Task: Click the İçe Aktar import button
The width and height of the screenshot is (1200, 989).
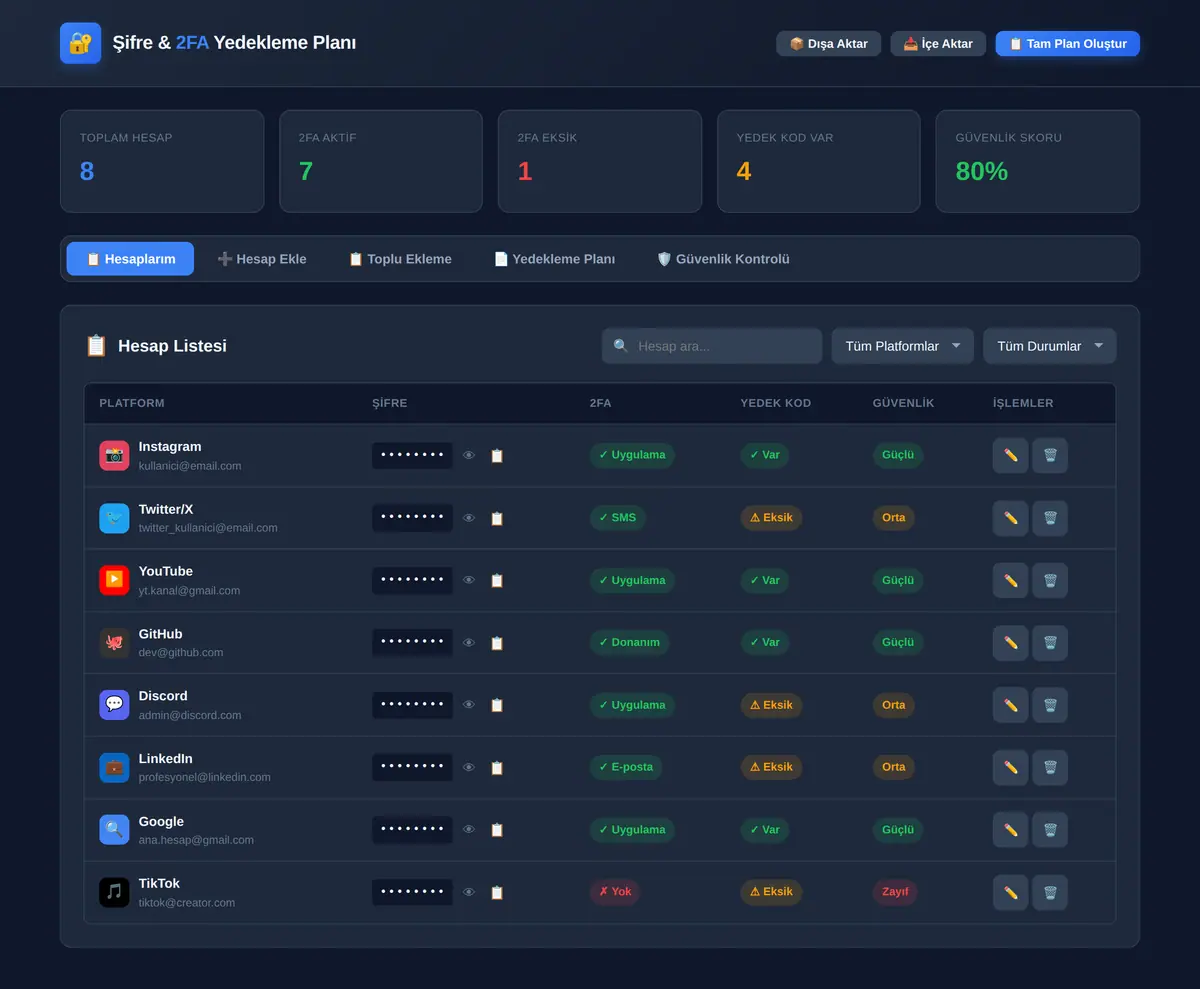Action: pyautogui.click(x=938, y=44)
